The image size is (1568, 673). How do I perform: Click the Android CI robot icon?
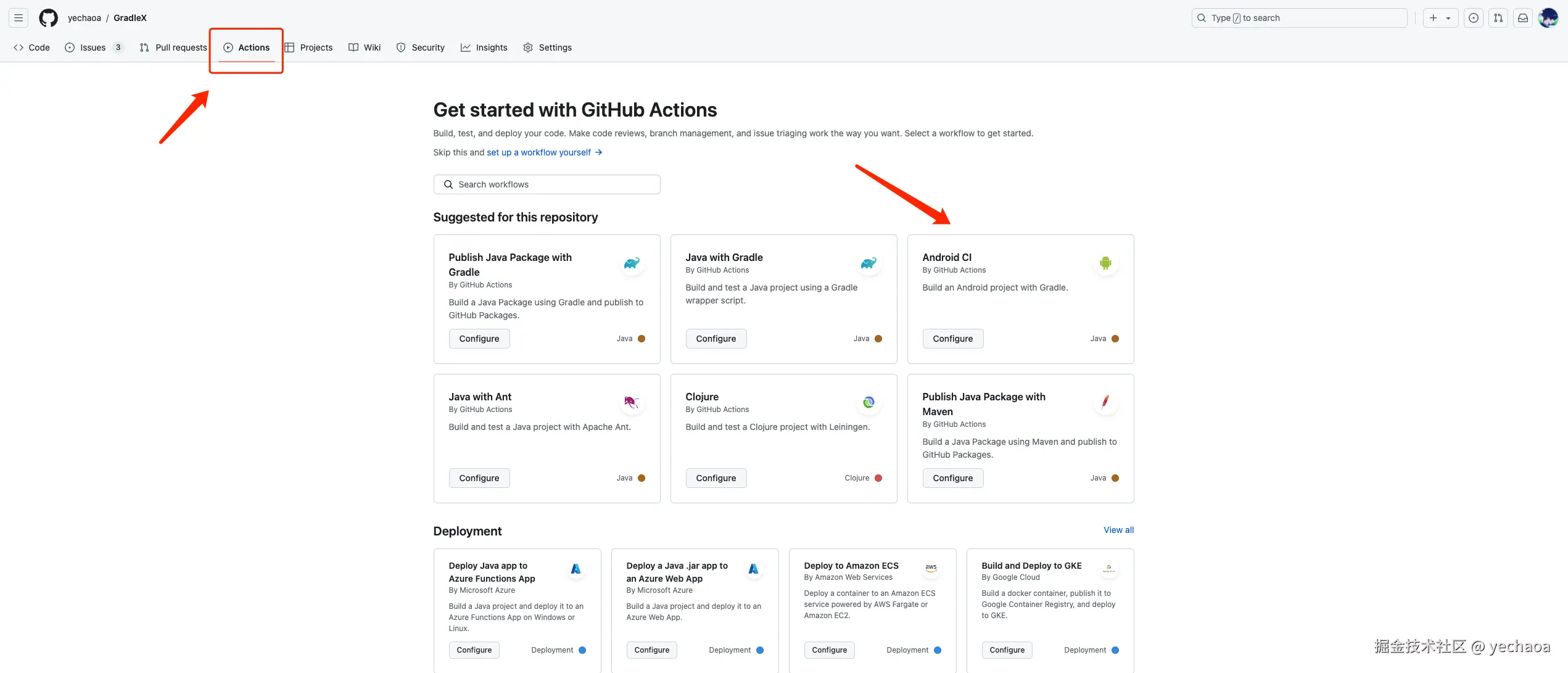pyautogui.click(x=1105, y=263)
